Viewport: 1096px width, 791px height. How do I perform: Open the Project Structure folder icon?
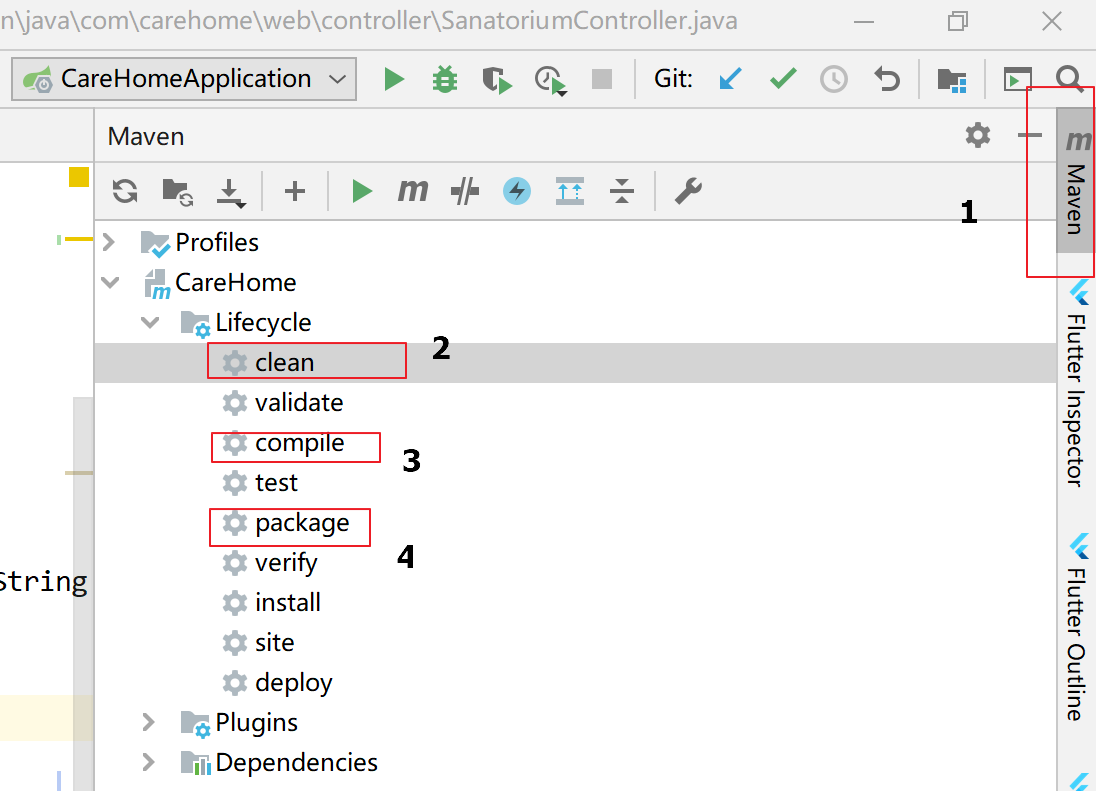point(951,80)
